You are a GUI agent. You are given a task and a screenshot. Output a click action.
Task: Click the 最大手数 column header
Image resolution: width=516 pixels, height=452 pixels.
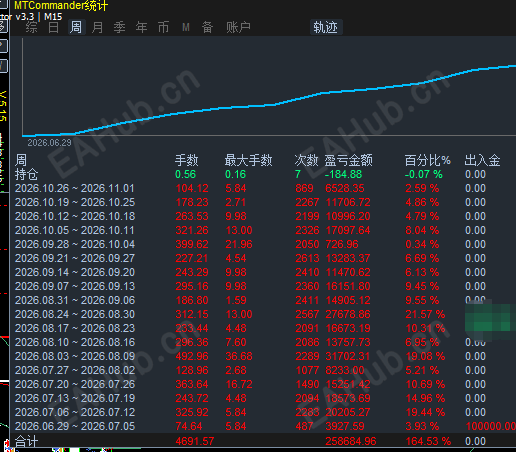tap(248, 160)
